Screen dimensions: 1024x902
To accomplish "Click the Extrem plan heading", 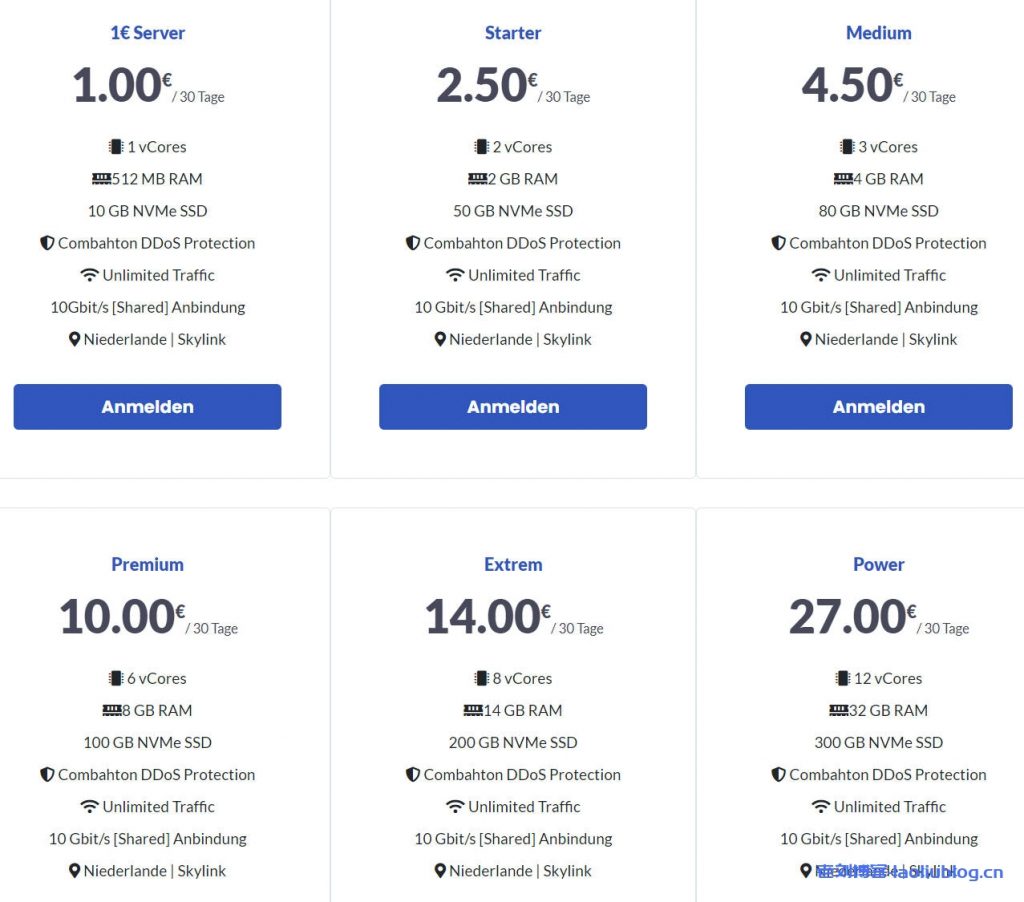I will click(x=512, y=564).
